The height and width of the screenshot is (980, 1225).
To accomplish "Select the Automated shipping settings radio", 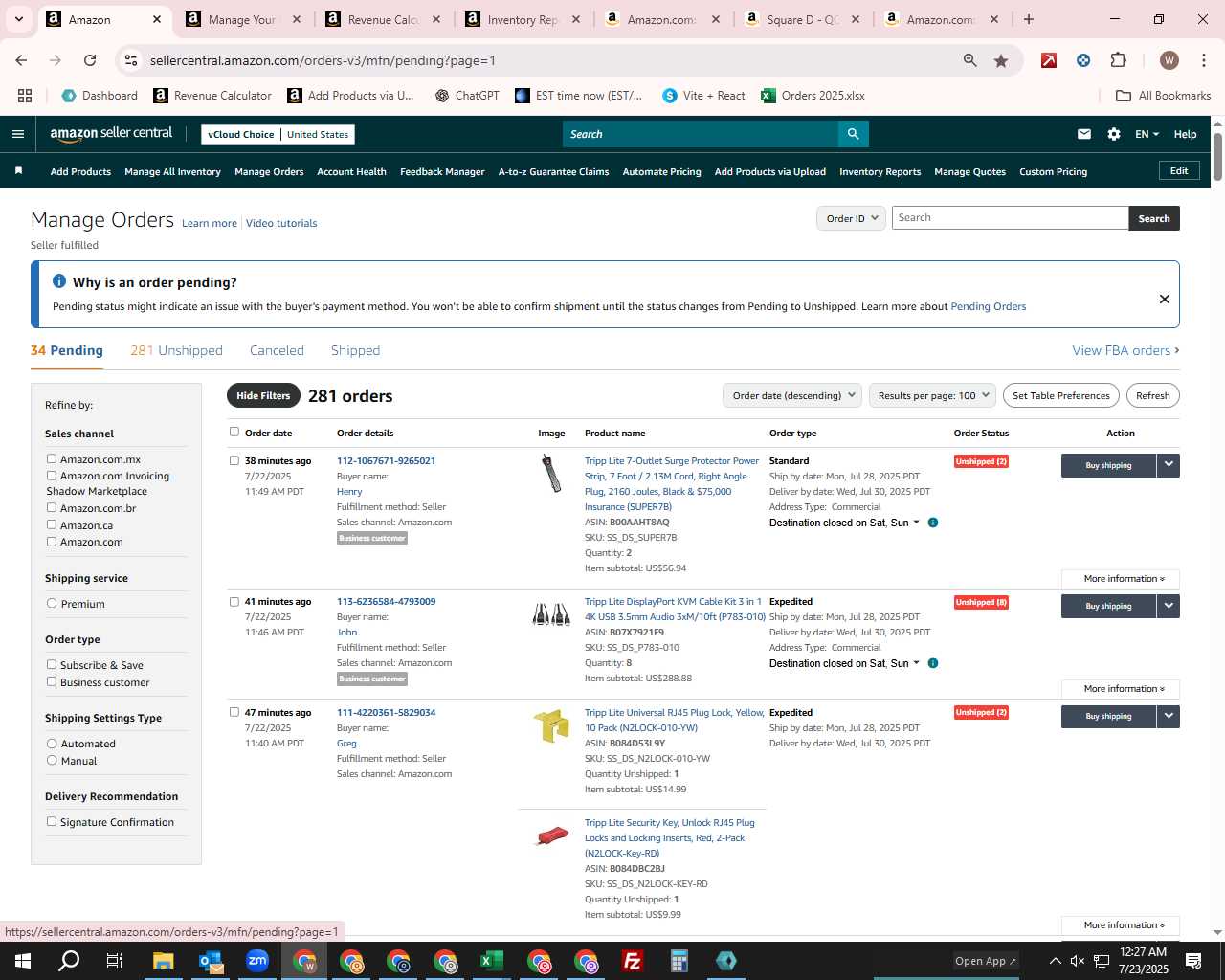I will (52, 744).
